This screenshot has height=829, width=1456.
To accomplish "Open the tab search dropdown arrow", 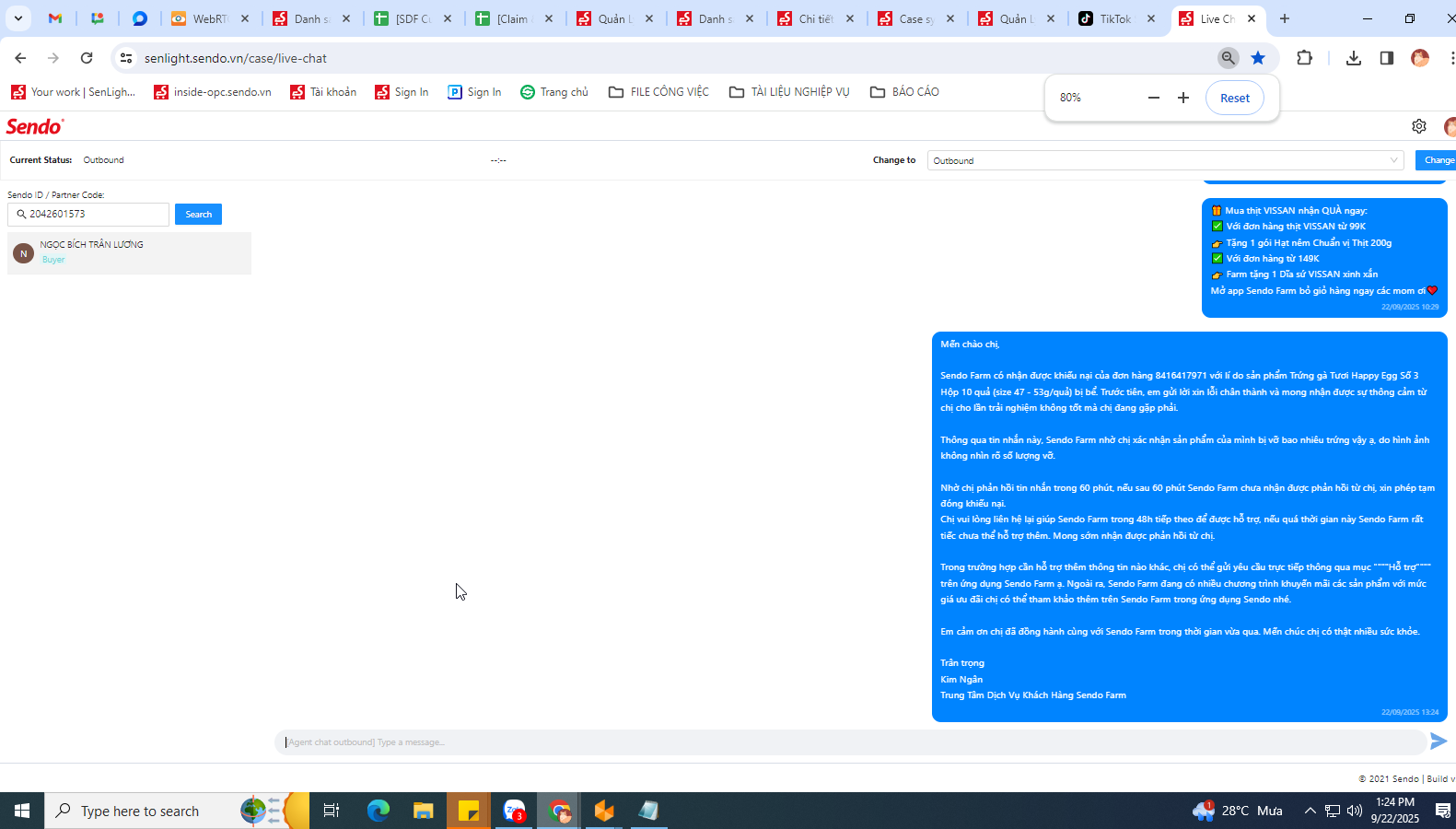I will (x=17, y=18).
